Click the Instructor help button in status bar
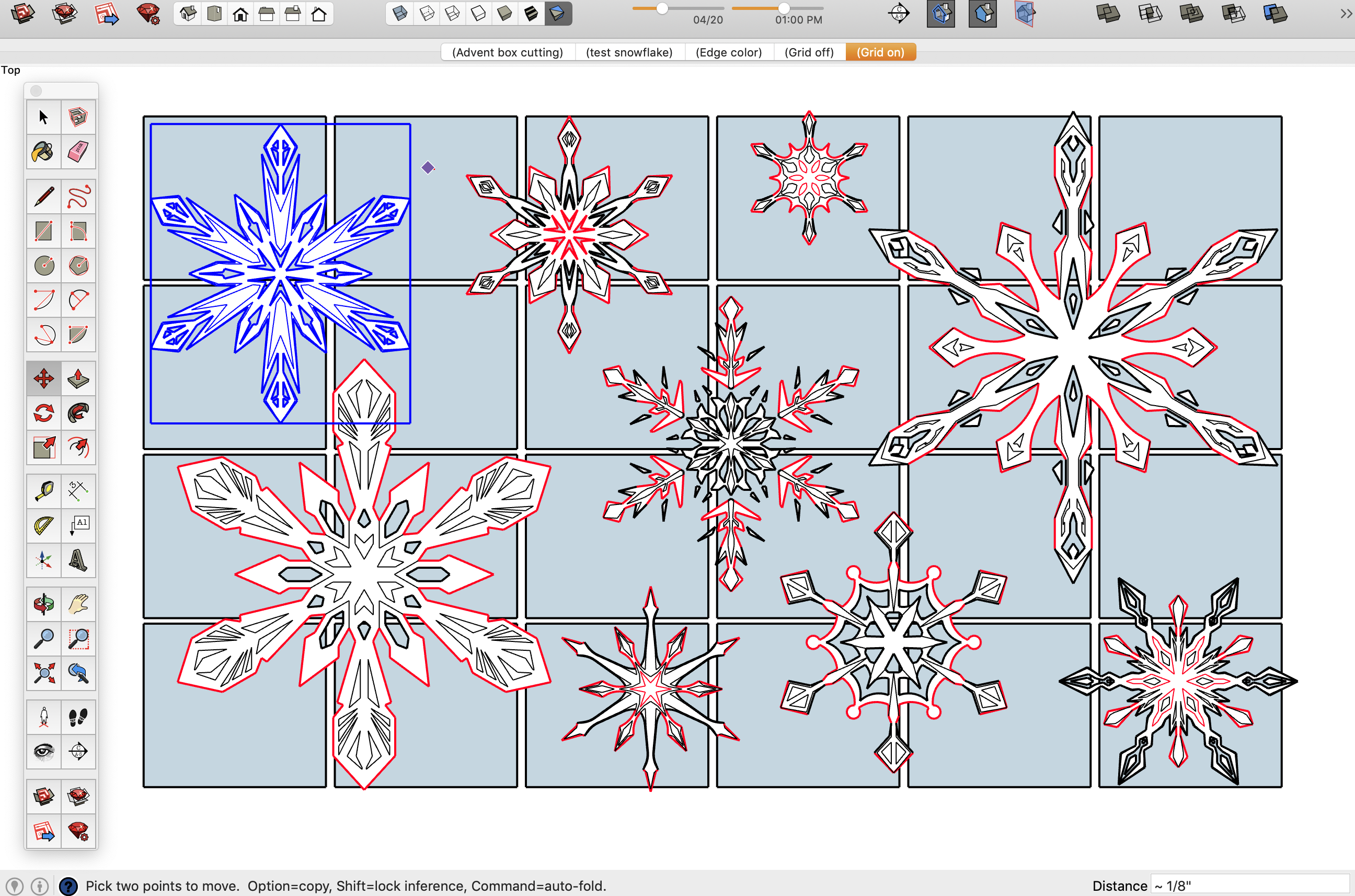This screenshot has height=896, width=1355. click(68, 886)
